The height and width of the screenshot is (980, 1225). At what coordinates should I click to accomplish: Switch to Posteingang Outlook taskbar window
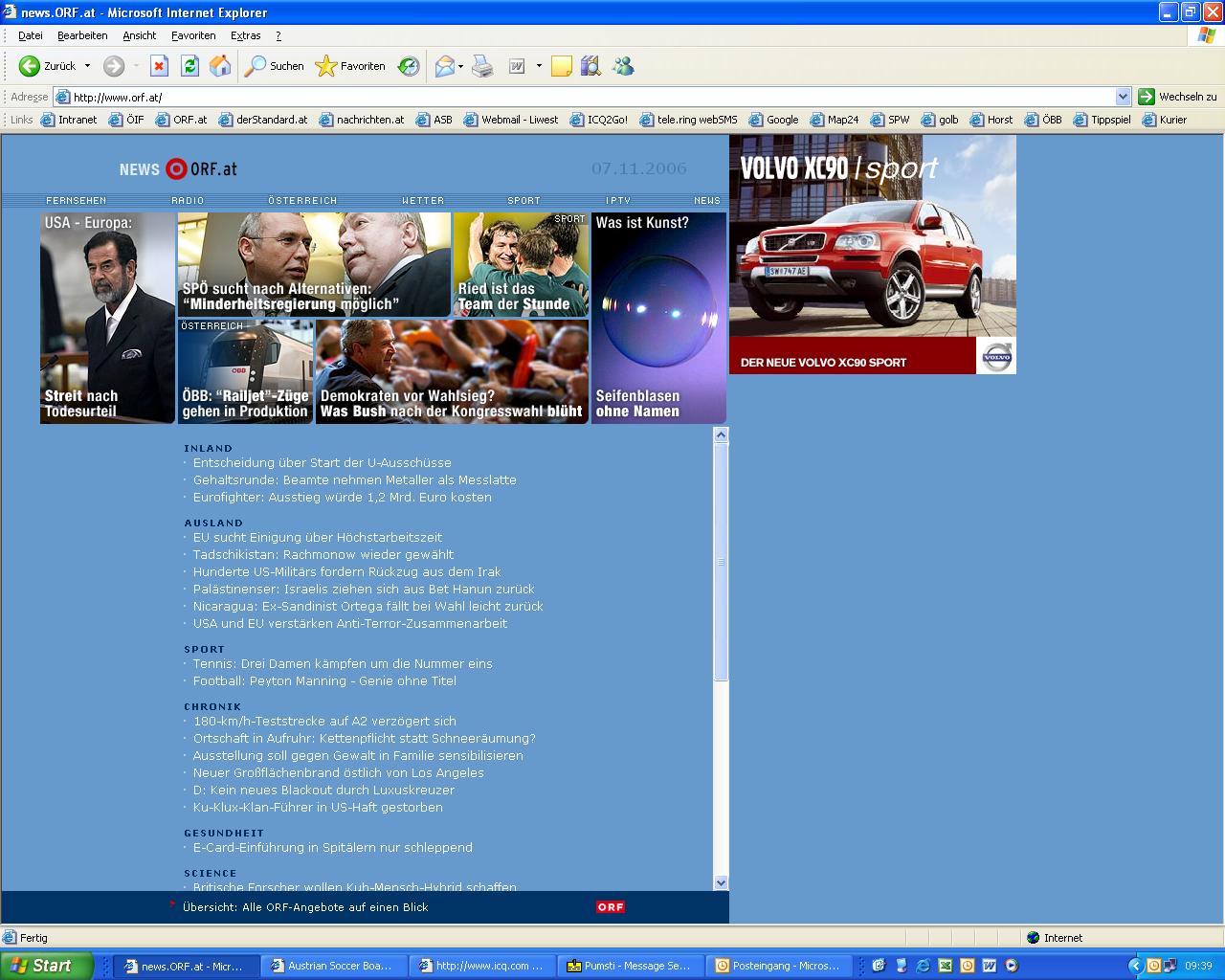pyautogui.click(x=779, y=966)
